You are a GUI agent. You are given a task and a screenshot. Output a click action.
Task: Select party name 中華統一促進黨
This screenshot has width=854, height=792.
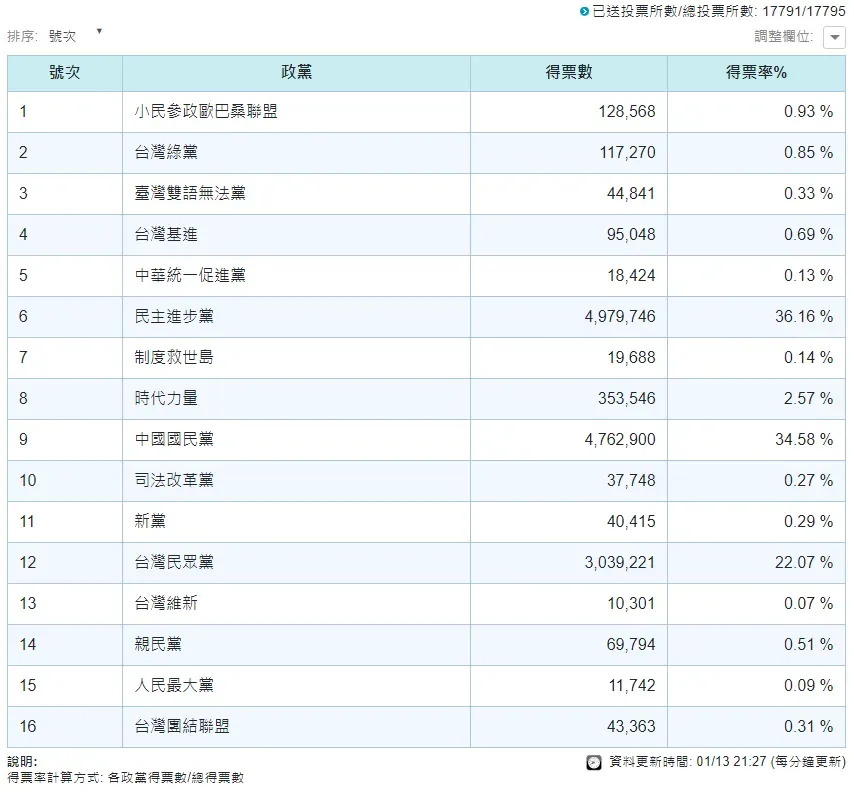tap(190, 276)
